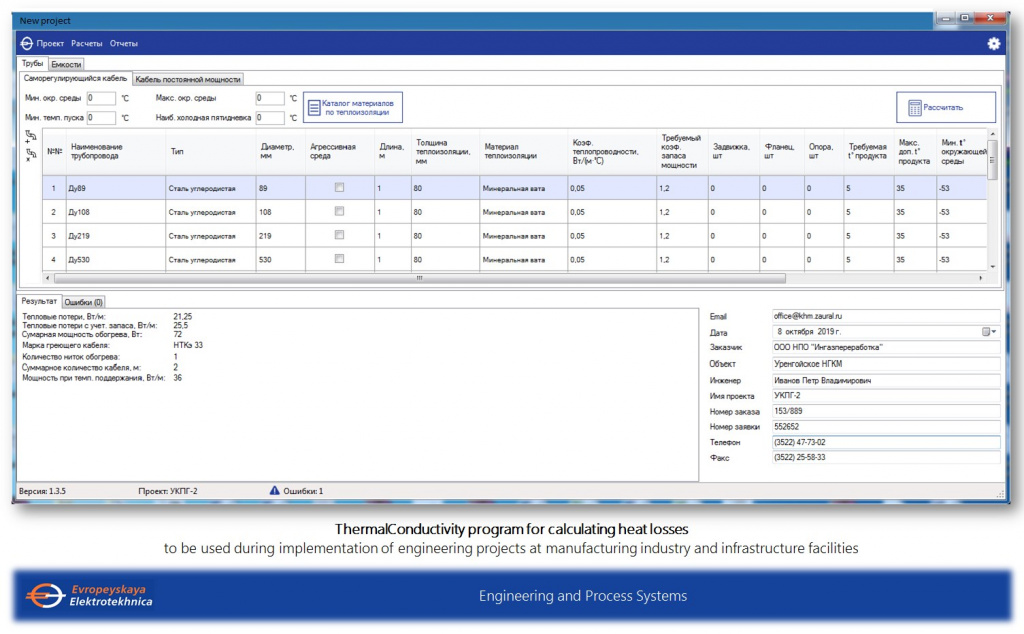This screenshot has height=634, width=1024.
Task: Toggle Агрессивная среда checkbox for Ду89
Action: [x=339, y=187]
